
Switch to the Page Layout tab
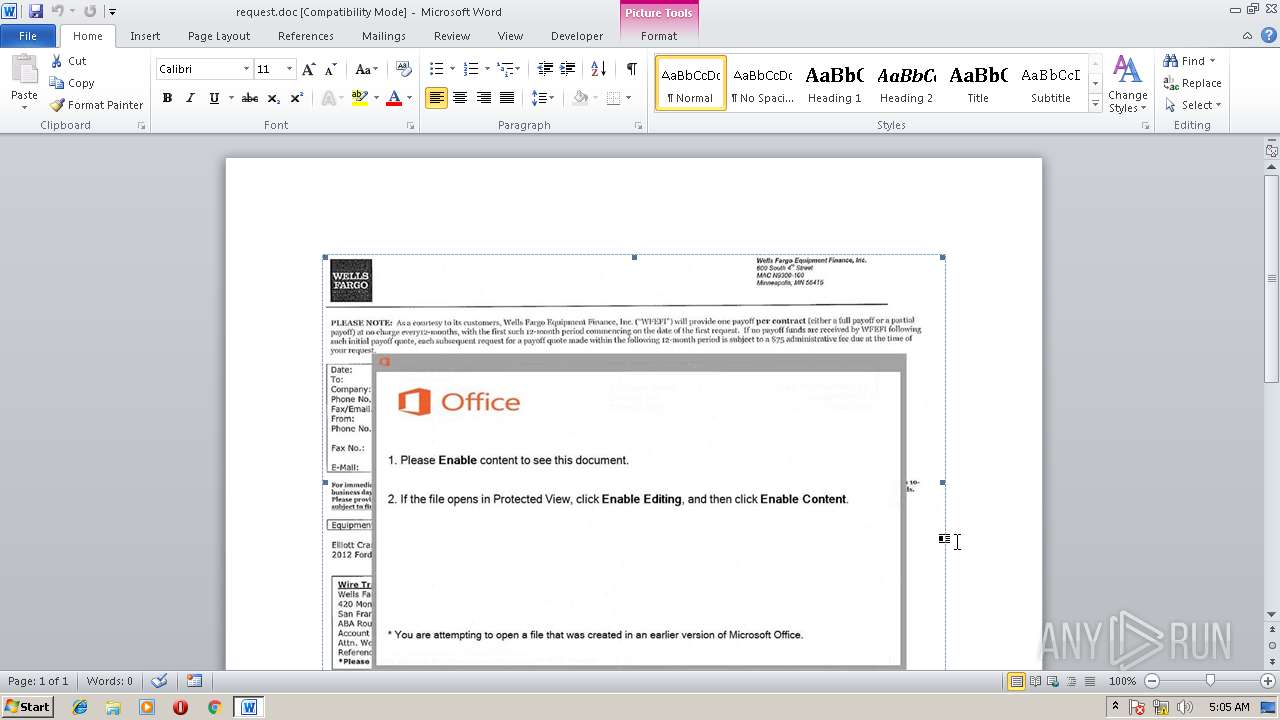219,36
